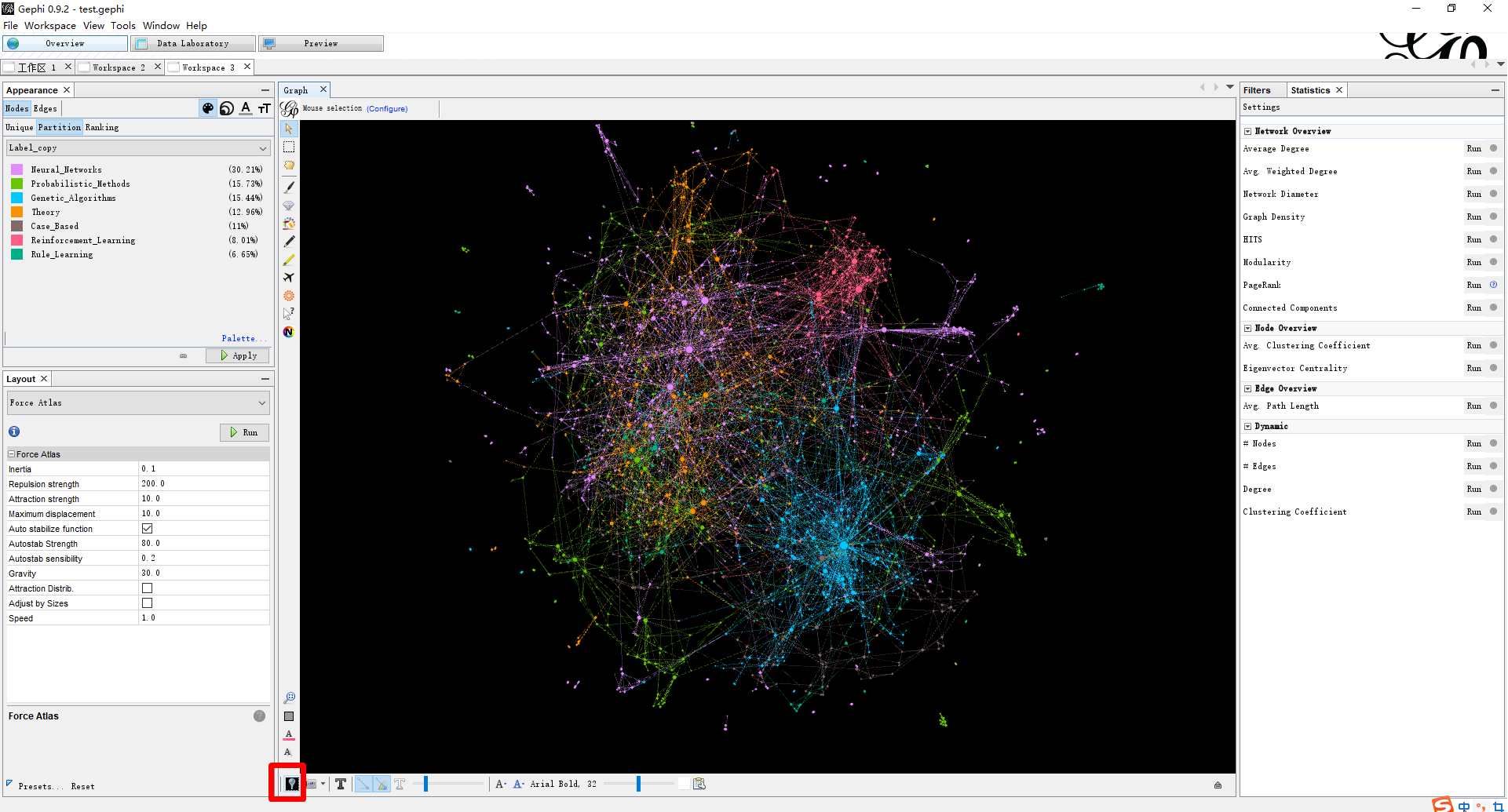Click the Apply button in Appearance panel
Image resolution: width=1508 pixels, height=812 pixels.
pyautogui.click(x=237, y=355)
